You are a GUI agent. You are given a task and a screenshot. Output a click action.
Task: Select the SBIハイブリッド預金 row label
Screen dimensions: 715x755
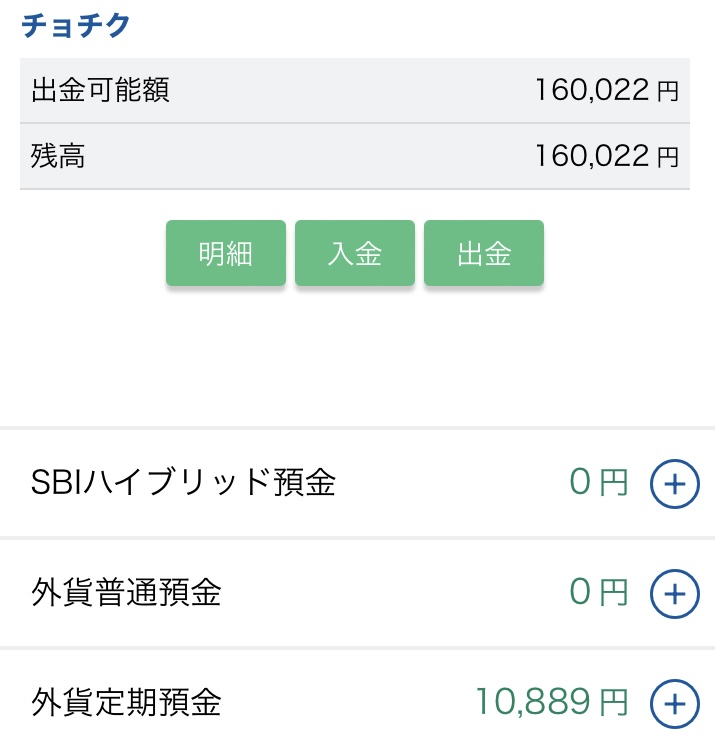point(184,484)
